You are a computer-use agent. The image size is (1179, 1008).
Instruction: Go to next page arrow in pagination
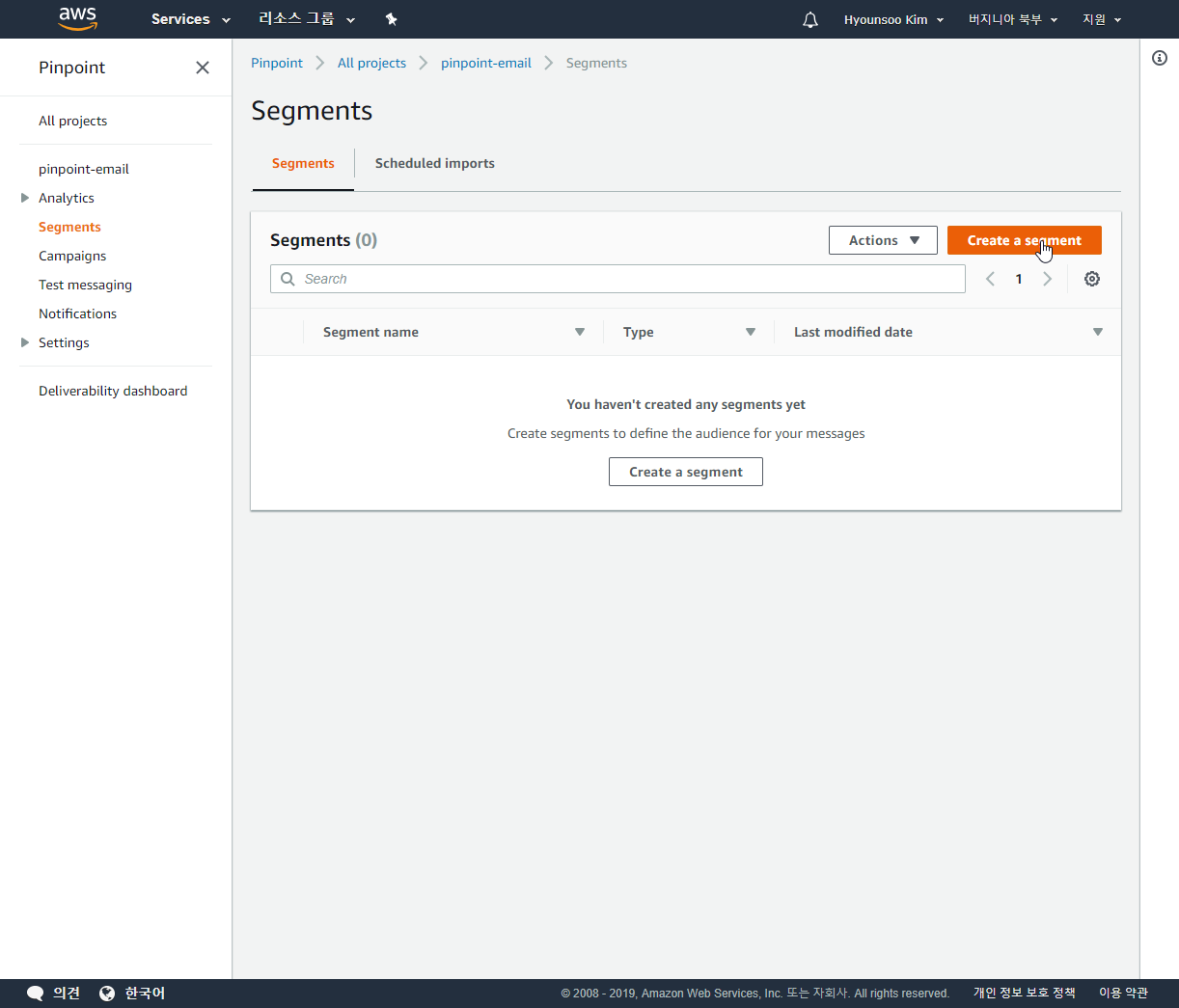click(1048, 279)
